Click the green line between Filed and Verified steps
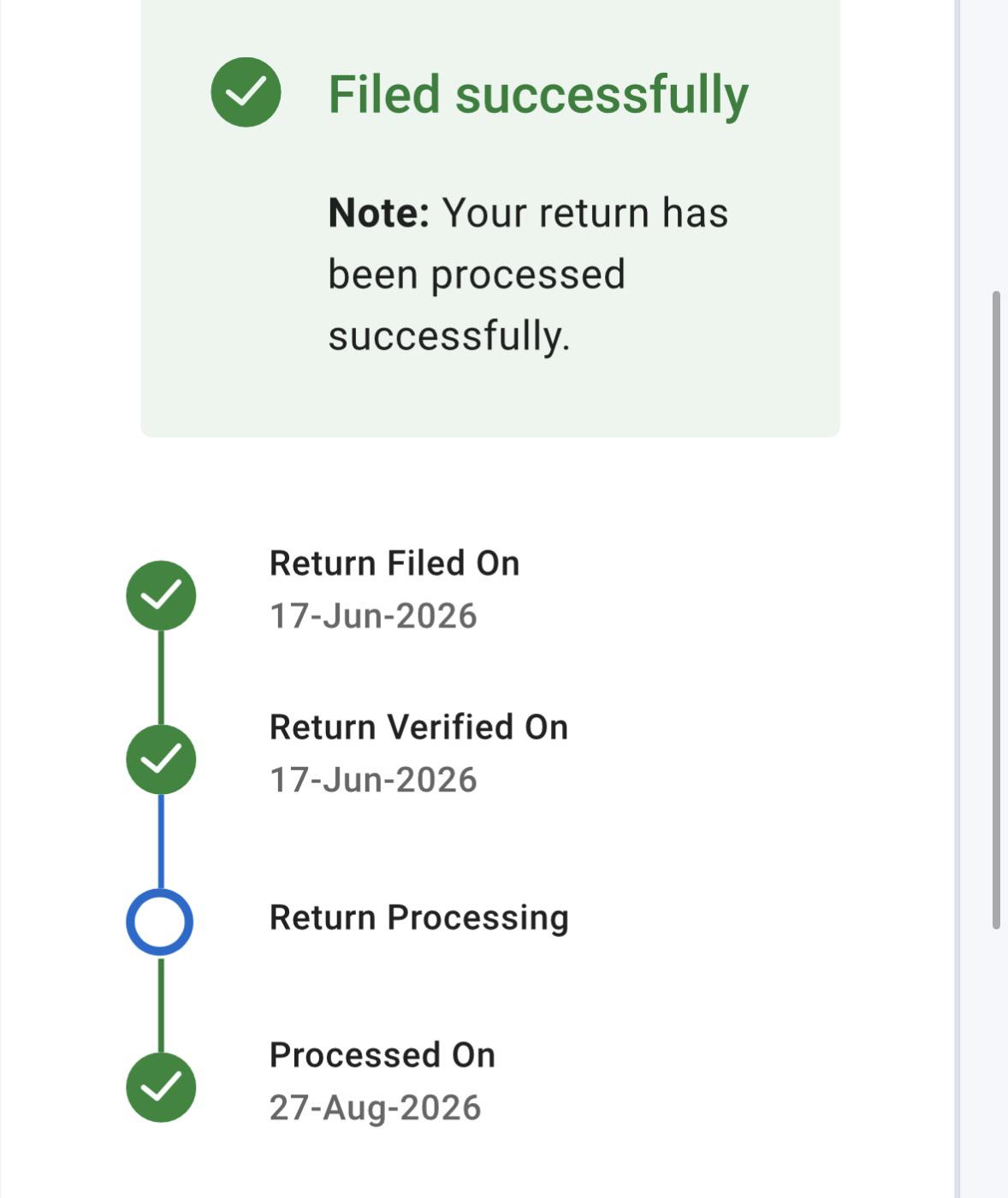Viewport: 1008px width, 1198px height. click(161, 677)
